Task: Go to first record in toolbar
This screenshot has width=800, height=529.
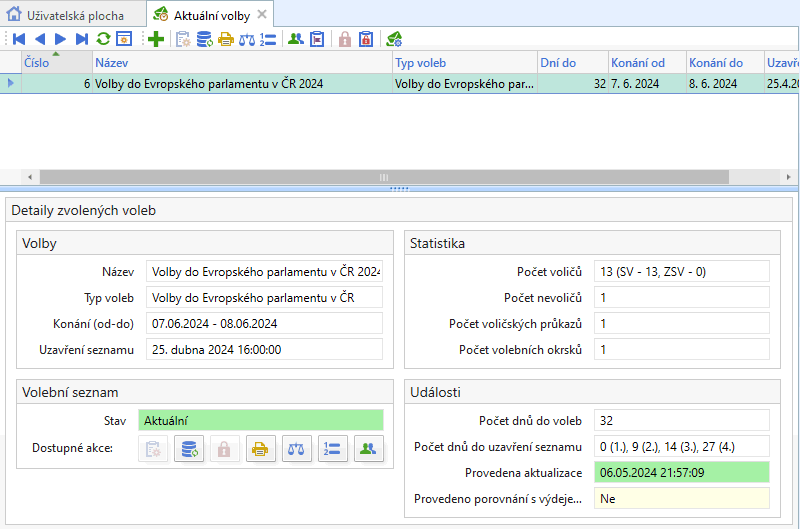Action: click(18, 39)
